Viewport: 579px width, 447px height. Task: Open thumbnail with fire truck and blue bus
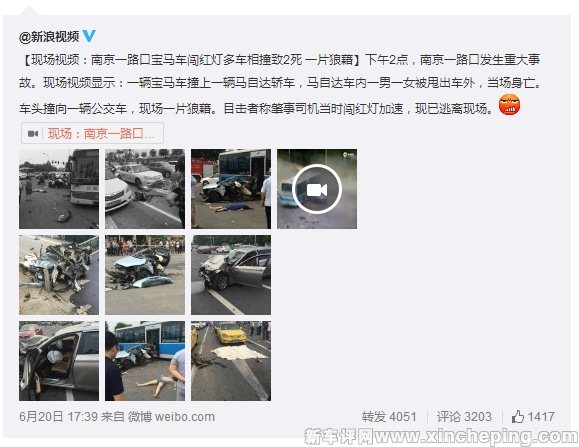[x=231, y=189]
